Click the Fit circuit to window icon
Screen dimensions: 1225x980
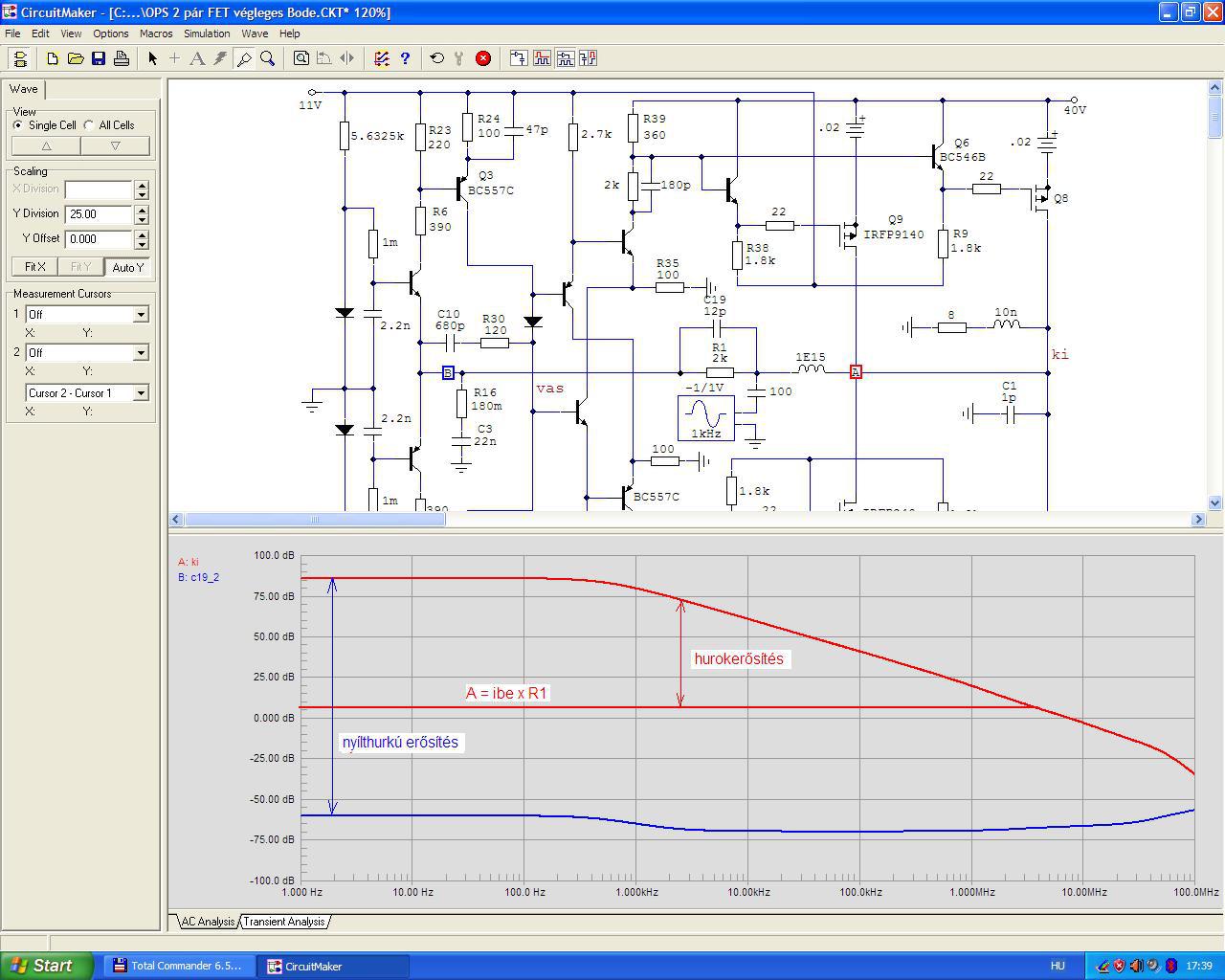tap(301, 58)
